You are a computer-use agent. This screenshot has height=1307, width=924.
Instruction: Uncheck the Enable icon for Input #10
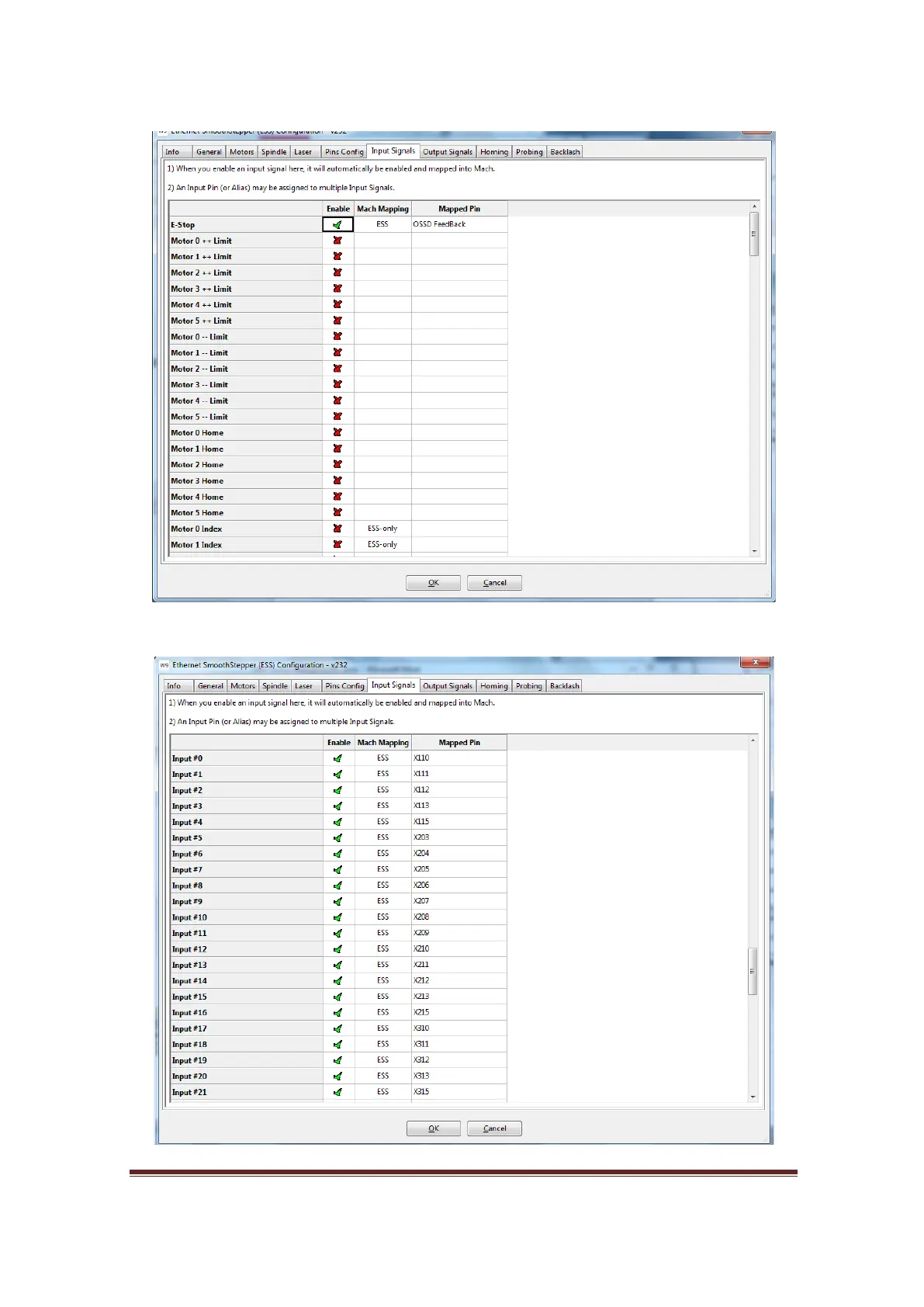tap(337, 917)
